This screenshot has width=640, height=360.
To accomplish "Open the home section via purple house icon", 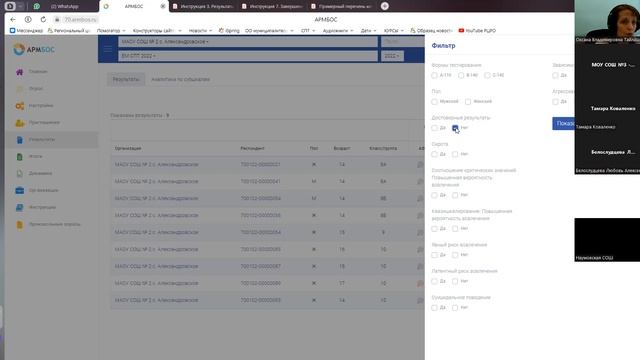I will click(x=20, y=72).
